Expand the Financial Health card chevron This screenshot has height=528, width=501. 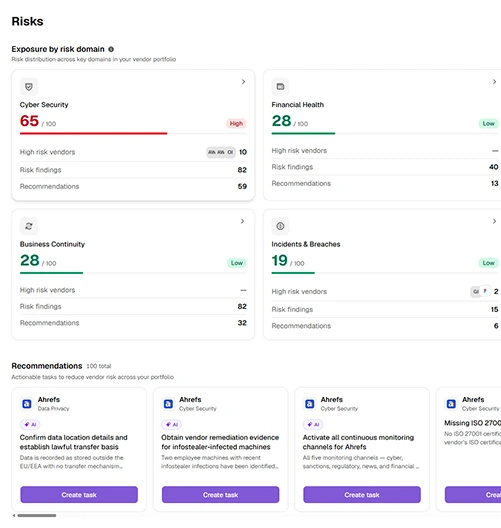coord(494,82)
